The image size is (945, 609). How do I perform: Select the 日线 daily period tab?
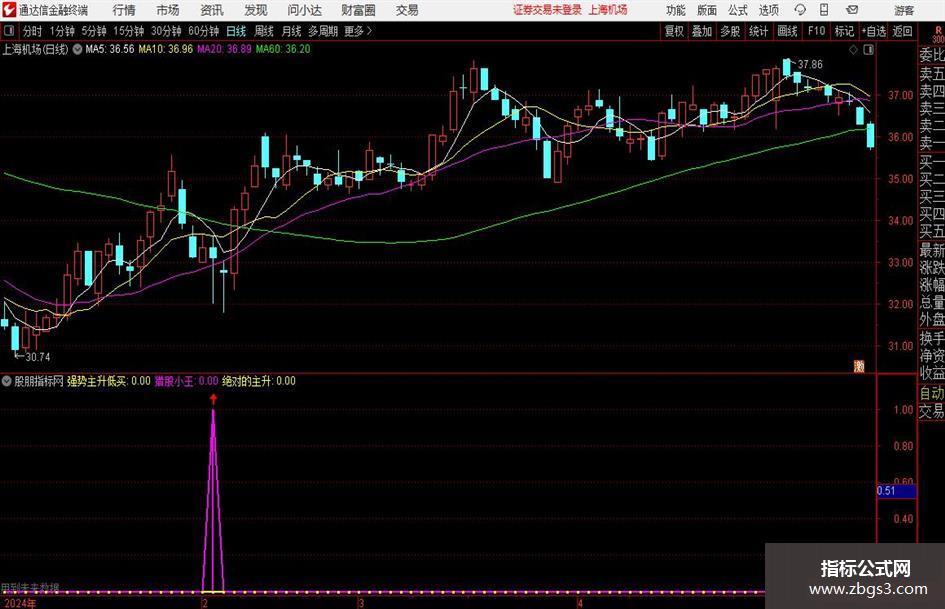click(236, 31)
